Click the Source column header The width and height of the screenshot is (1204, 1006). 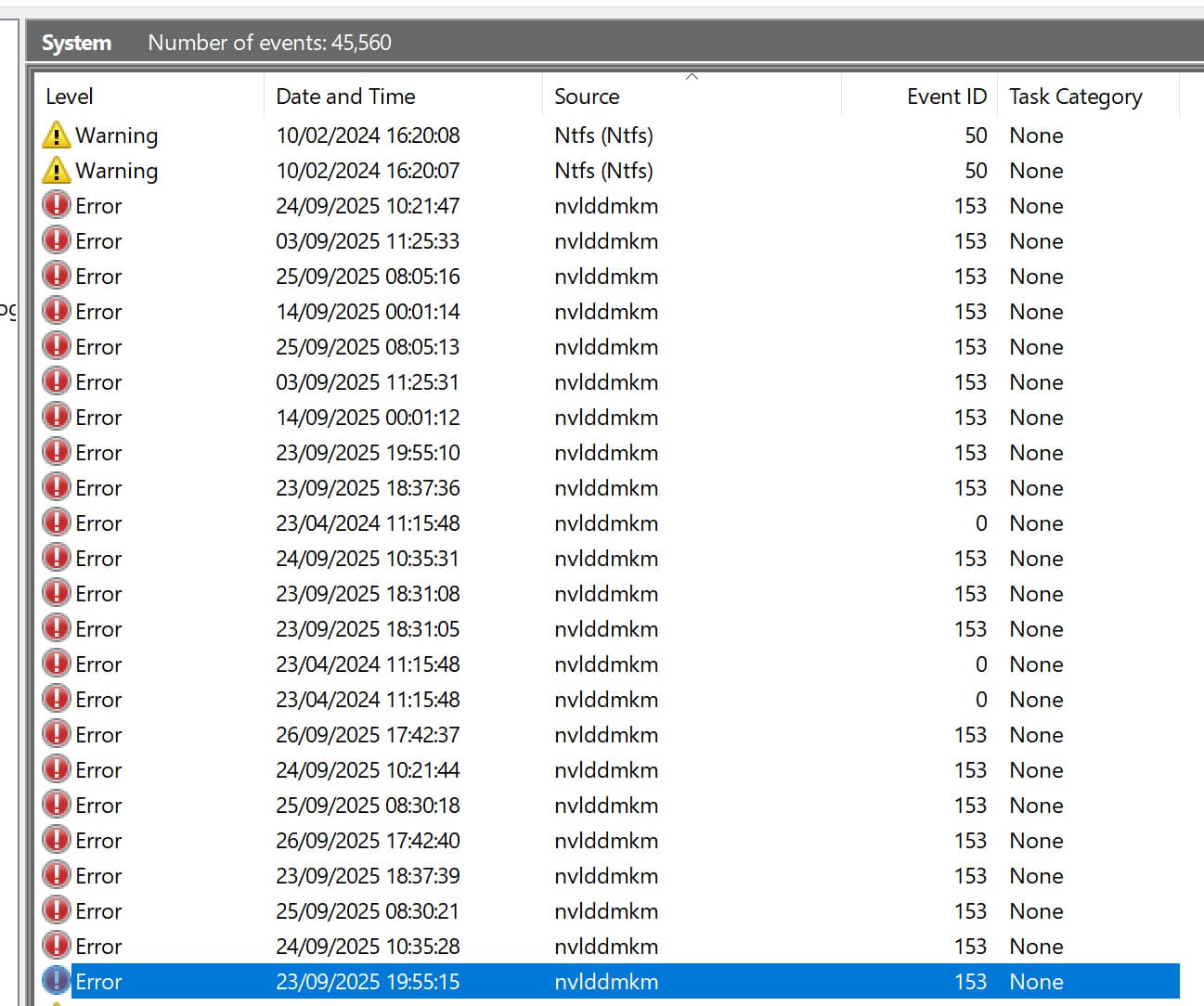coord(587,97)
